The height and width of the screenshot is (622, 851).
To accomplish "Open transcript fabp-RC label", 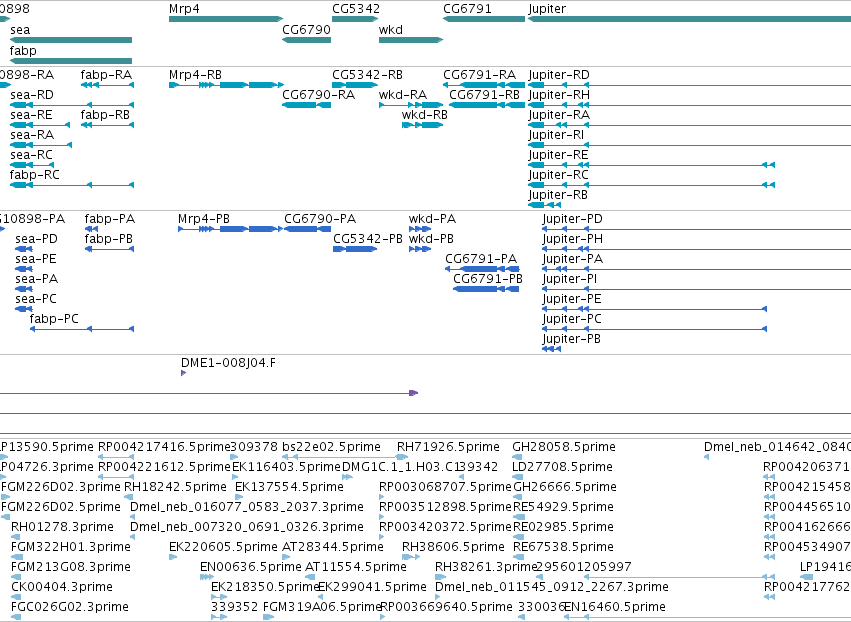I will 35,175.
